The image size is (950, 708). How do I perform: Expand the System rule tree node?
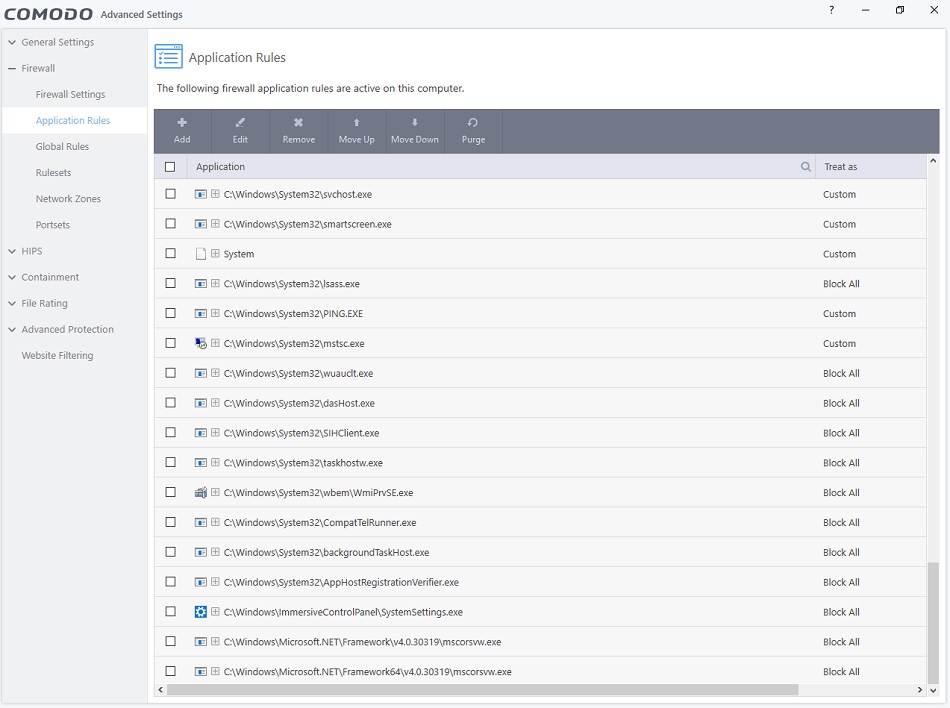(215, 254)
